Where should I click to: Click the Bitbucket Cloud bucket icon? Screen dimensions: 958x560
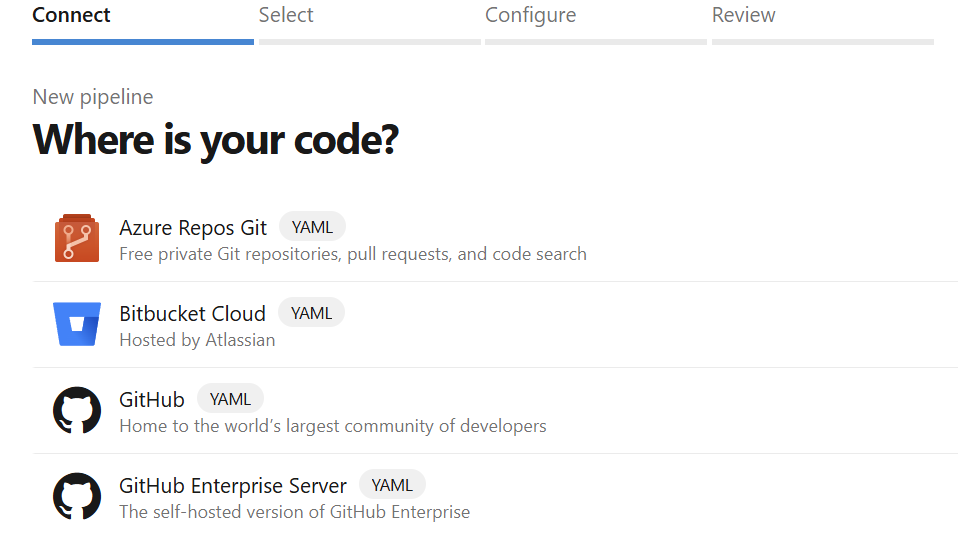coord(77,324)
